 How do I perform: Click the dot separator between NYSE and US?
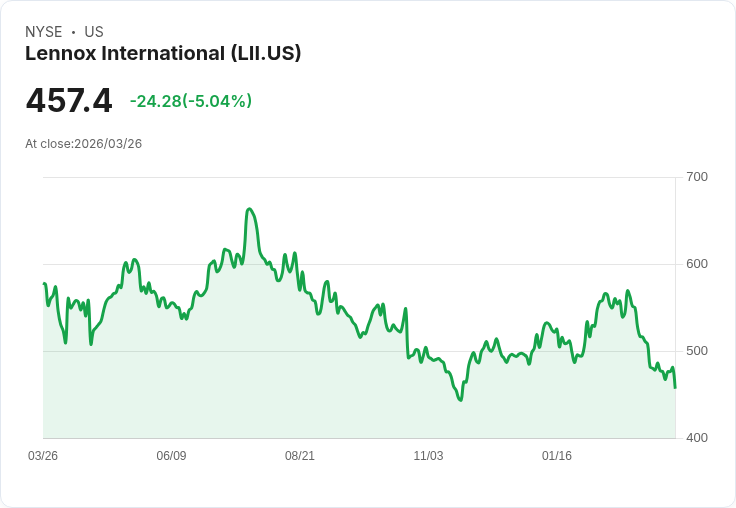pyautogui.click(x=73, y=32)
